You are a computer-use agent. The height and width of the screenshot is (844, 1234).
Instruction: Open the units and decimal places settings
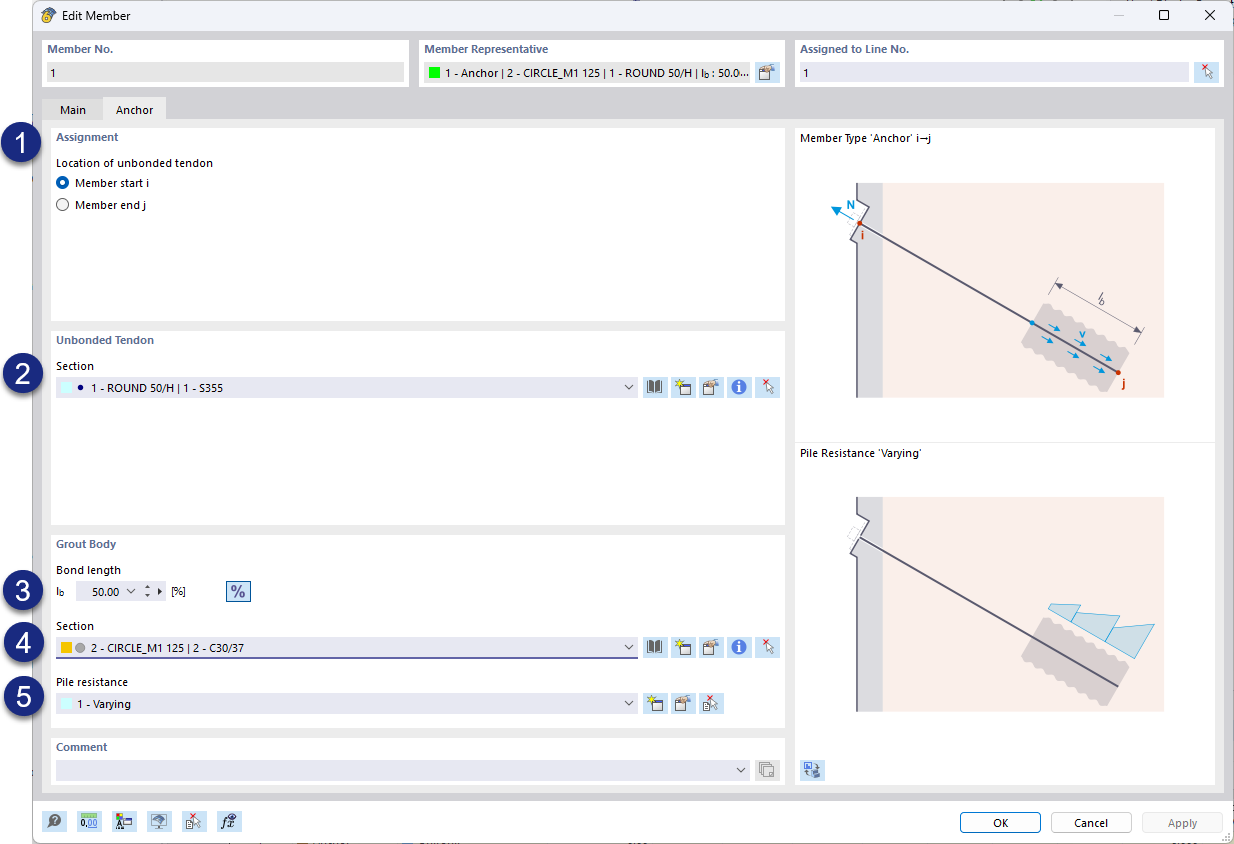(89, 821)
